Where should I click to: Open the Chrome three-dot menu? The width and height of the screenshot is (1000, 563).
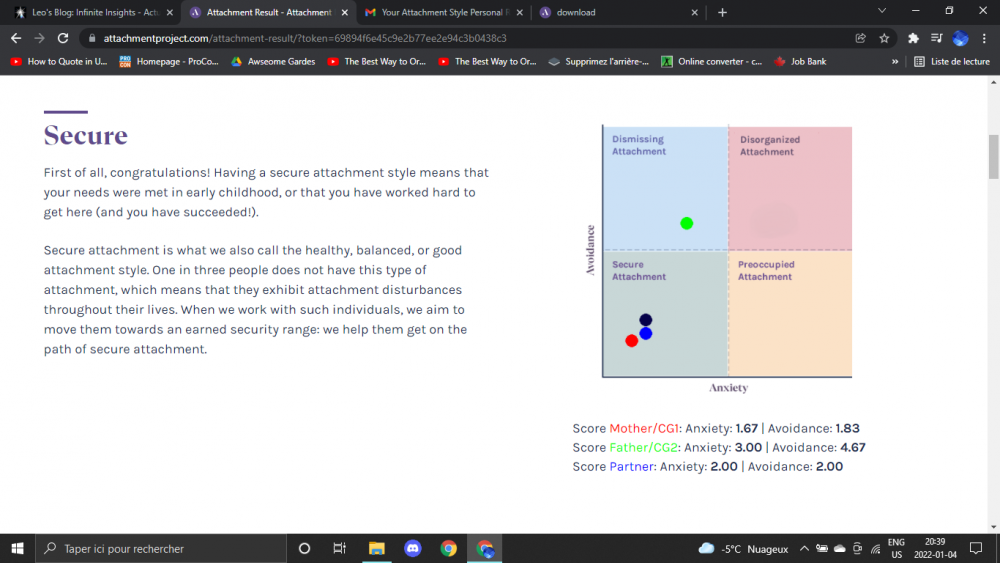(985, 38)
